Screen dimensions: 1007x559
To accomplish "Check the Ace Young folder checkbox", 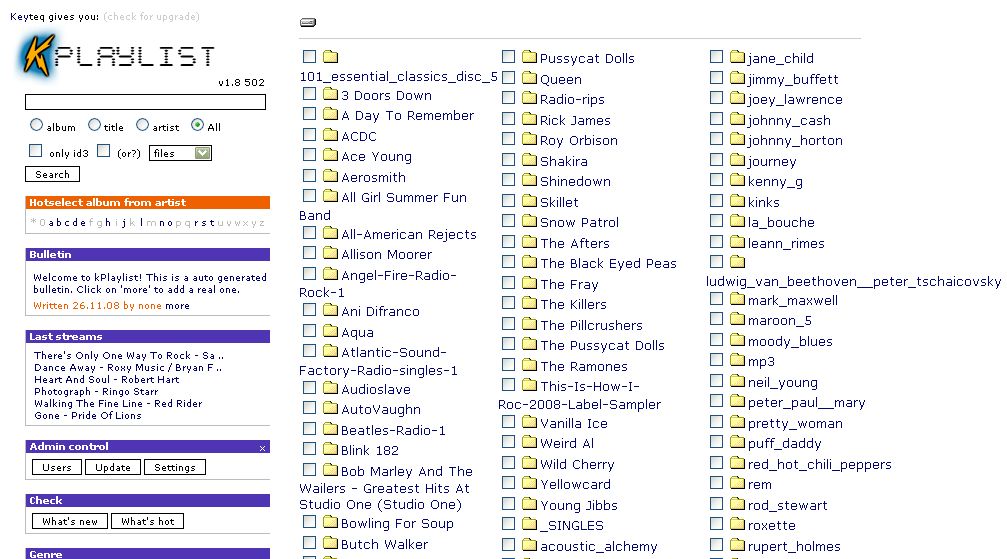I will pyautogui.click(x=310, y=155).
